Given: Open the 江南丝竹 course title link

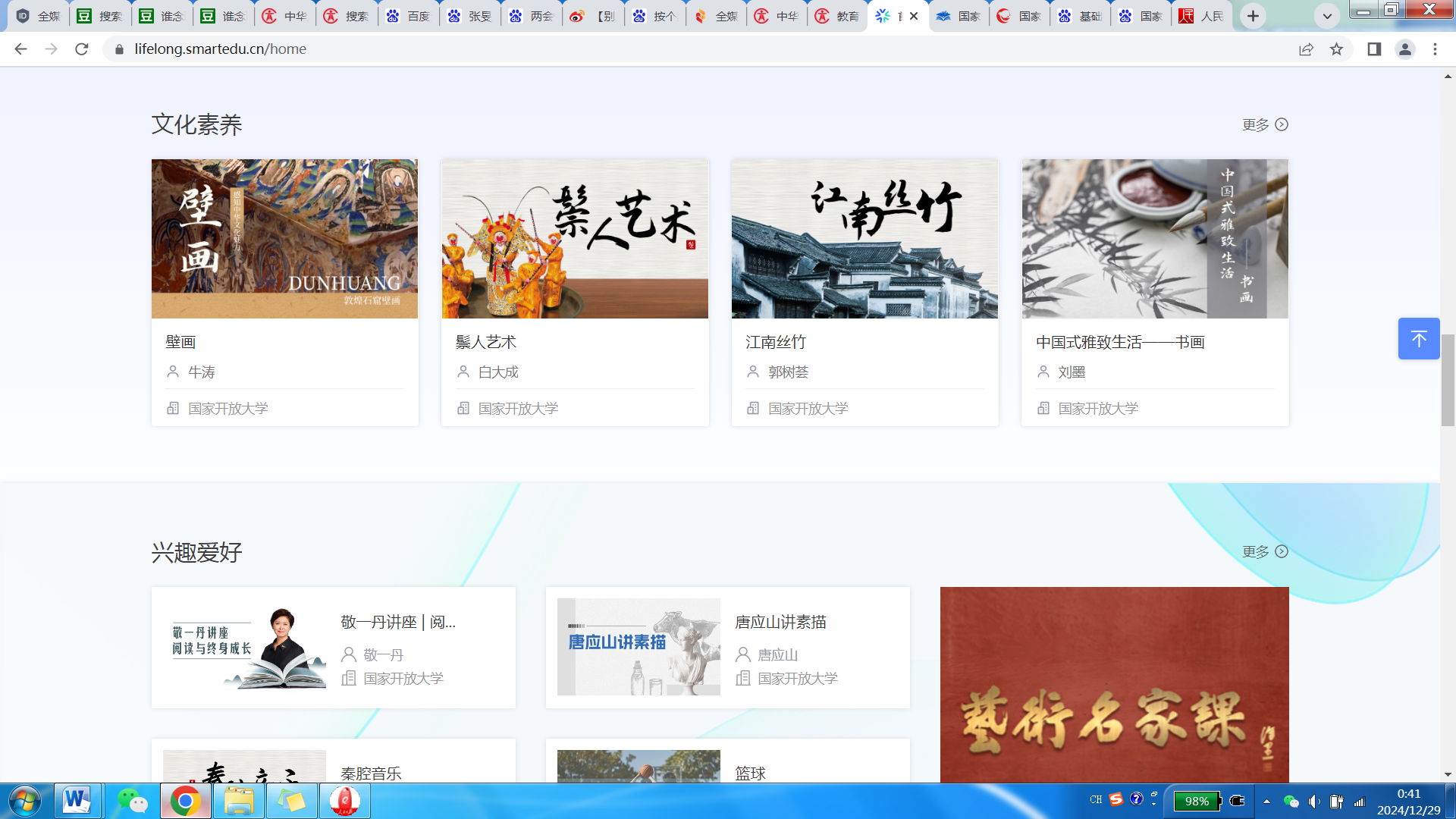Looking at the screenshot, I should coord(775,343).
